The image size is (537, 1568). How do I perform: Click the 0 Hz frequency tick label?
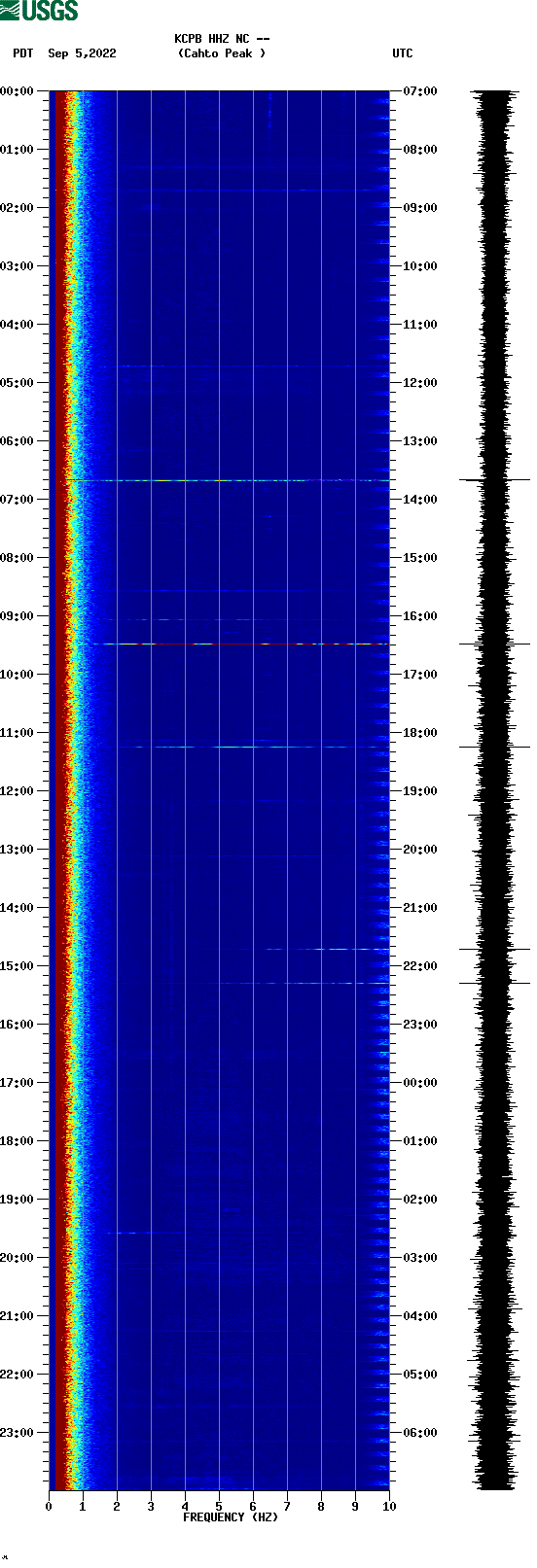tap(49, 1507)
